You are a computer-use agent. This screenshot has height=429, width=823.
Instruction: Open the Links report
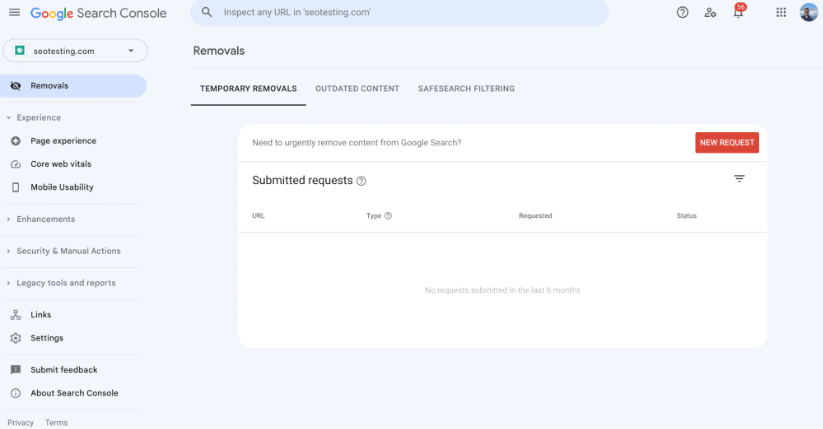click(x=40, y=315)
